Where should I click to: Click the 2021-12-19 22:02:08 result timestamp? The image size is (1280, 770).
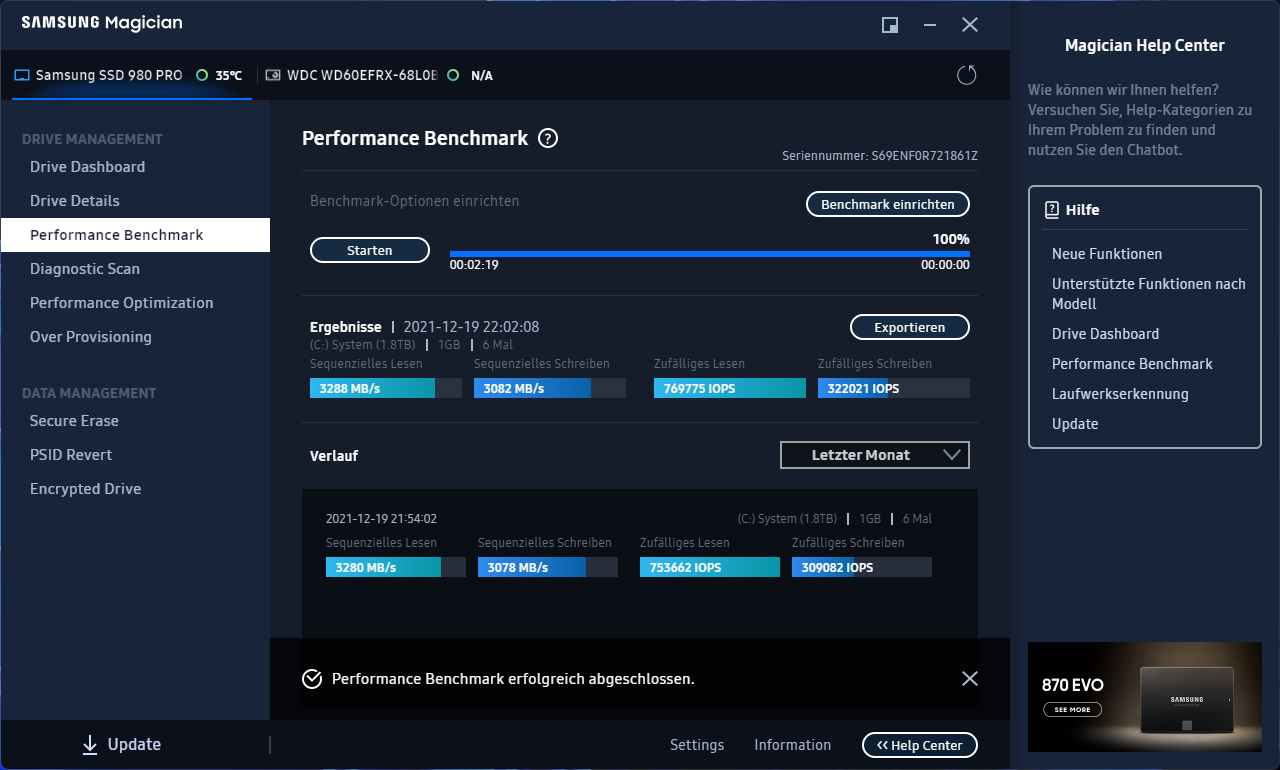[x=471, y=327]
